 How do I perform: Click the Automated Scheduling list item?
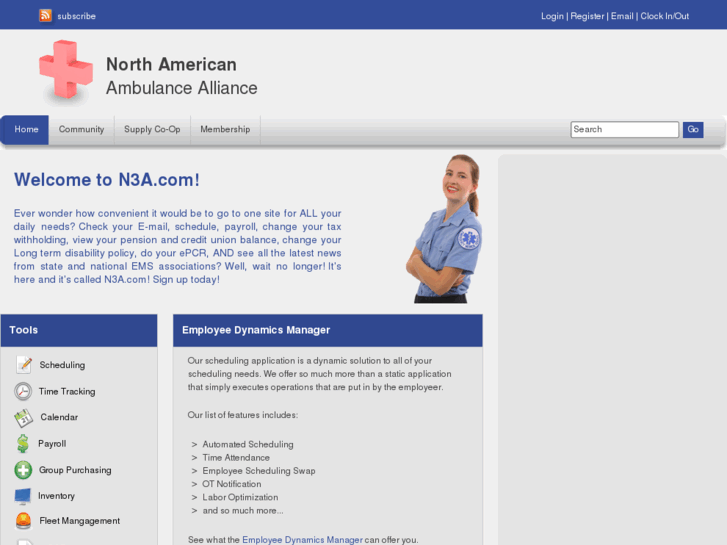(x=248, y=444)
